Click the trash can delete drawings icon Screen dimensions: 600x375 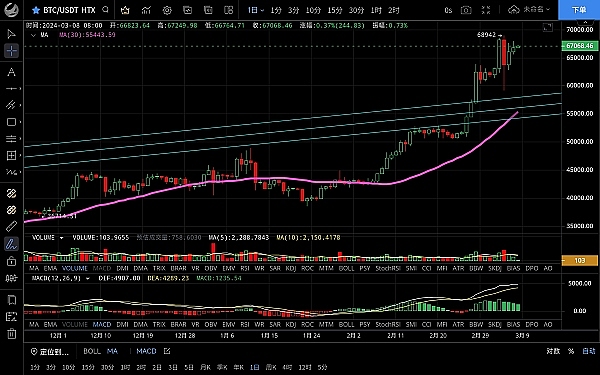tap(11, 334)
